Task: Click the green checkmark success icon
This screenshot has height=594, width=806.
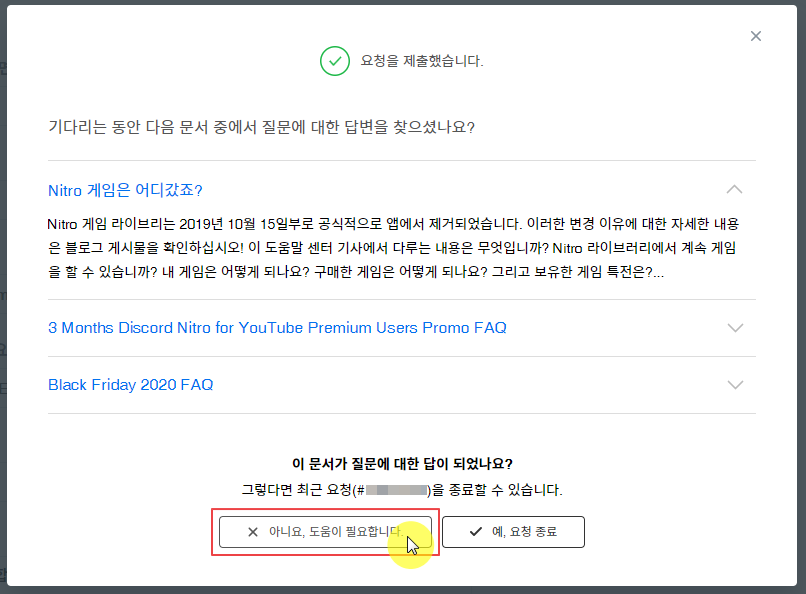Action: click(x=335, y=61)
